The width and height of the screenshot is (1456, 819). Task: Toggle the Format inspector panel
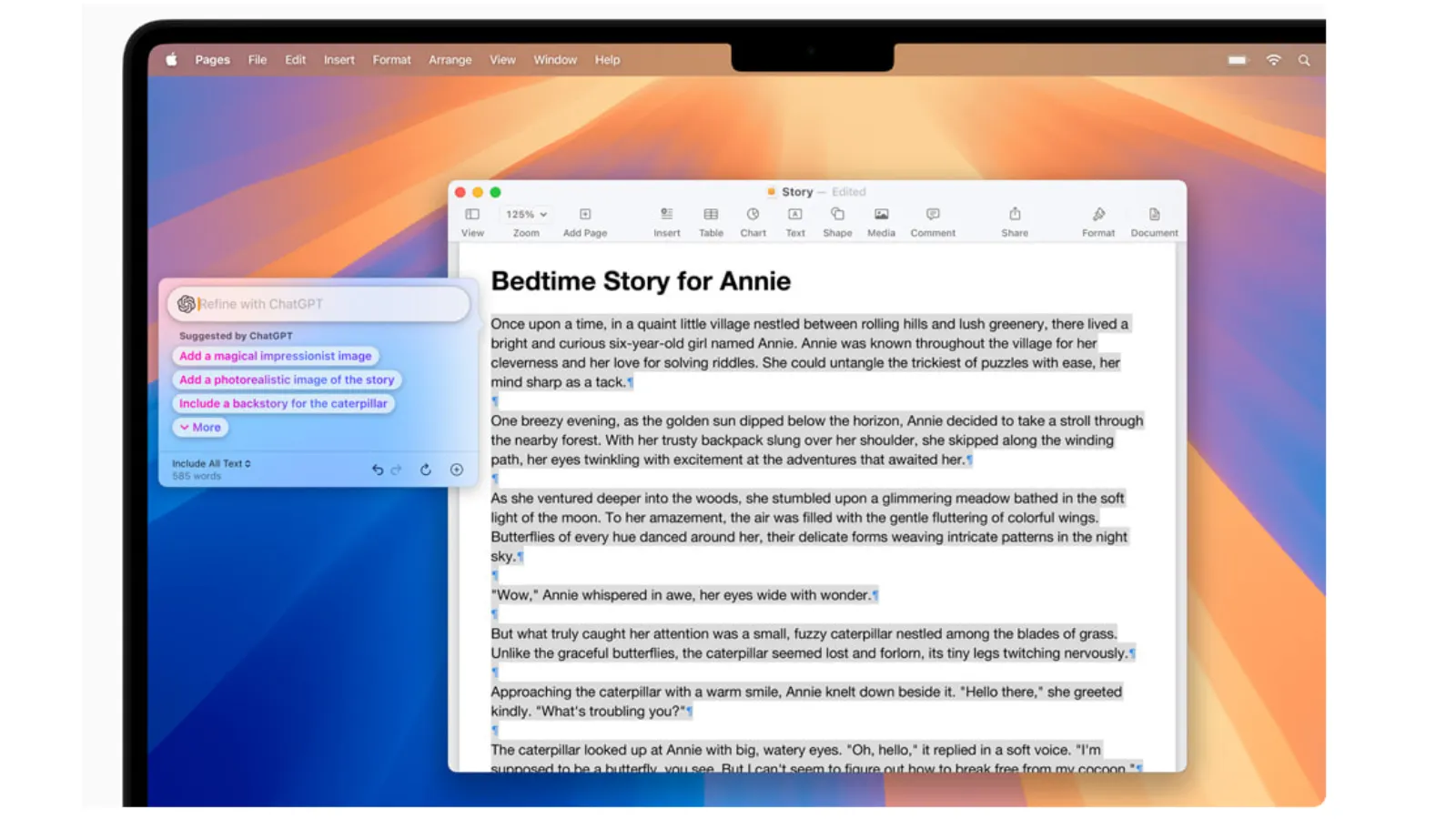(1098, 215)
